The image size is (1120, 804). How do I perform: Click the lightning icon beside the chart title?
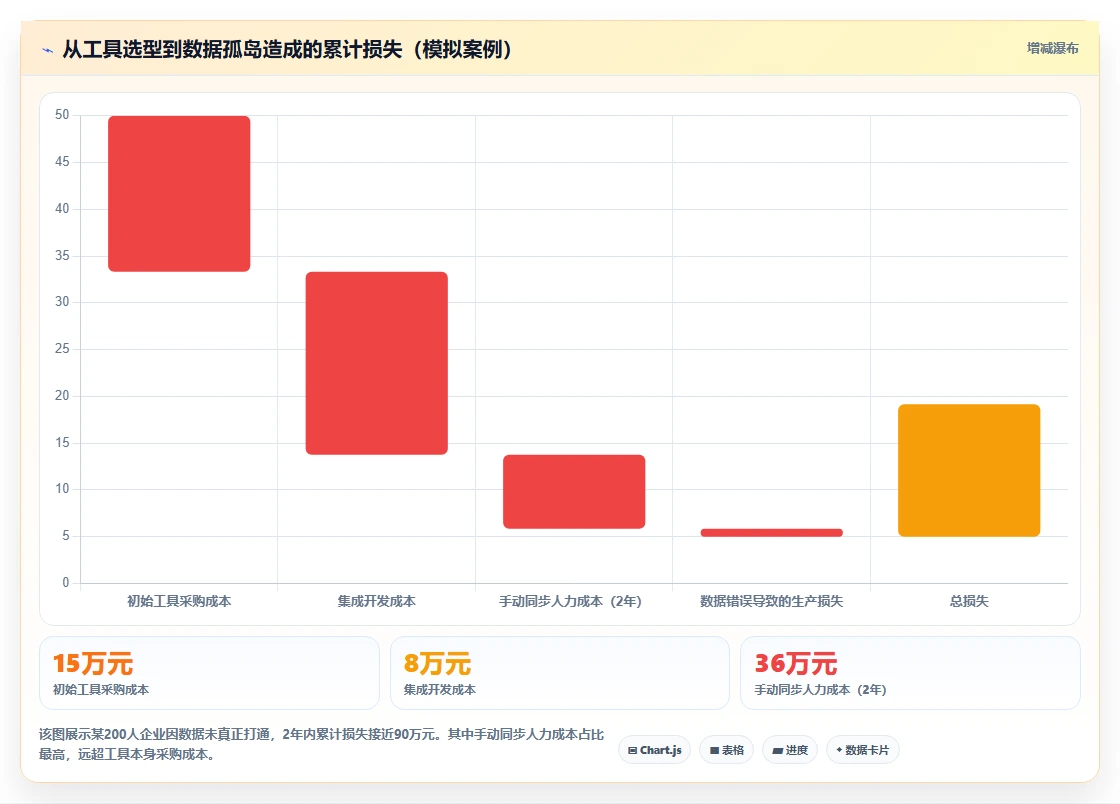click(47, 50)
